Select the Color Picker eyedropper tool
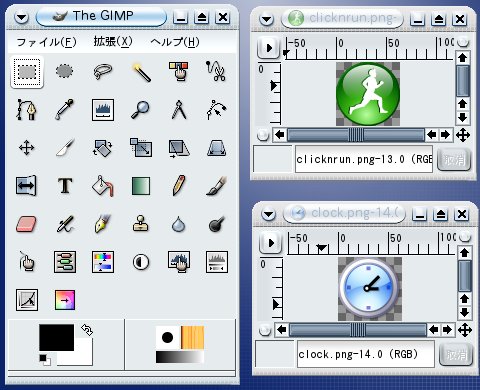 65,110
